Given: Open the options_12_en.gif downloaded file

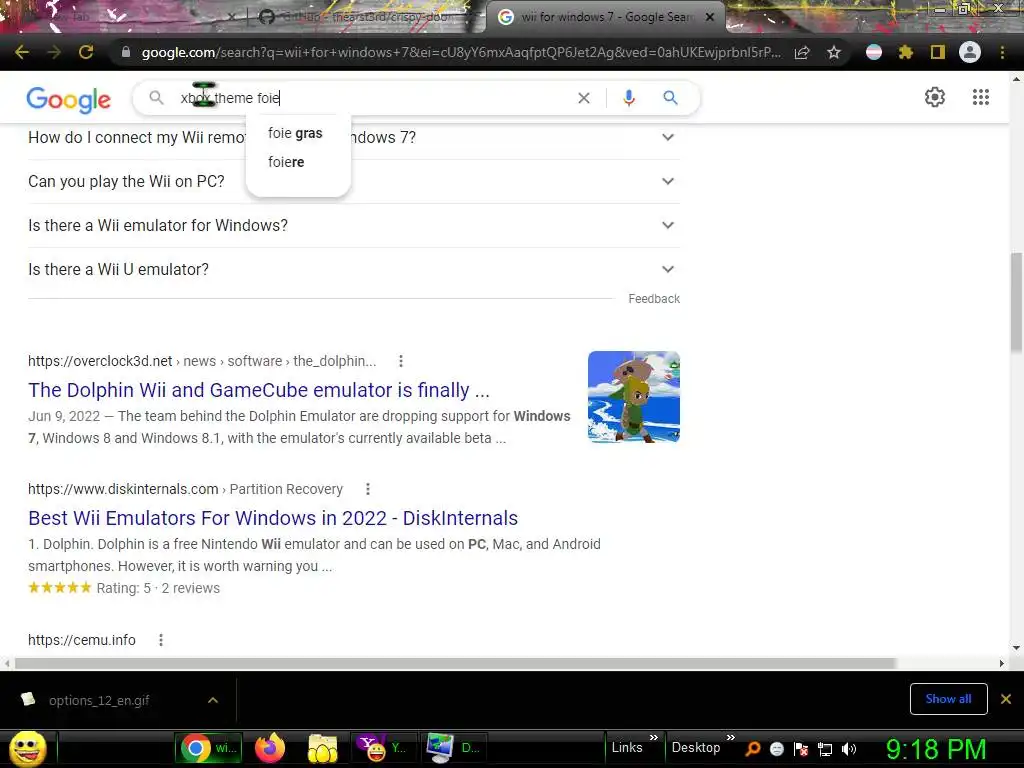Looking at the screenshot, I should [x=99, y=700].
